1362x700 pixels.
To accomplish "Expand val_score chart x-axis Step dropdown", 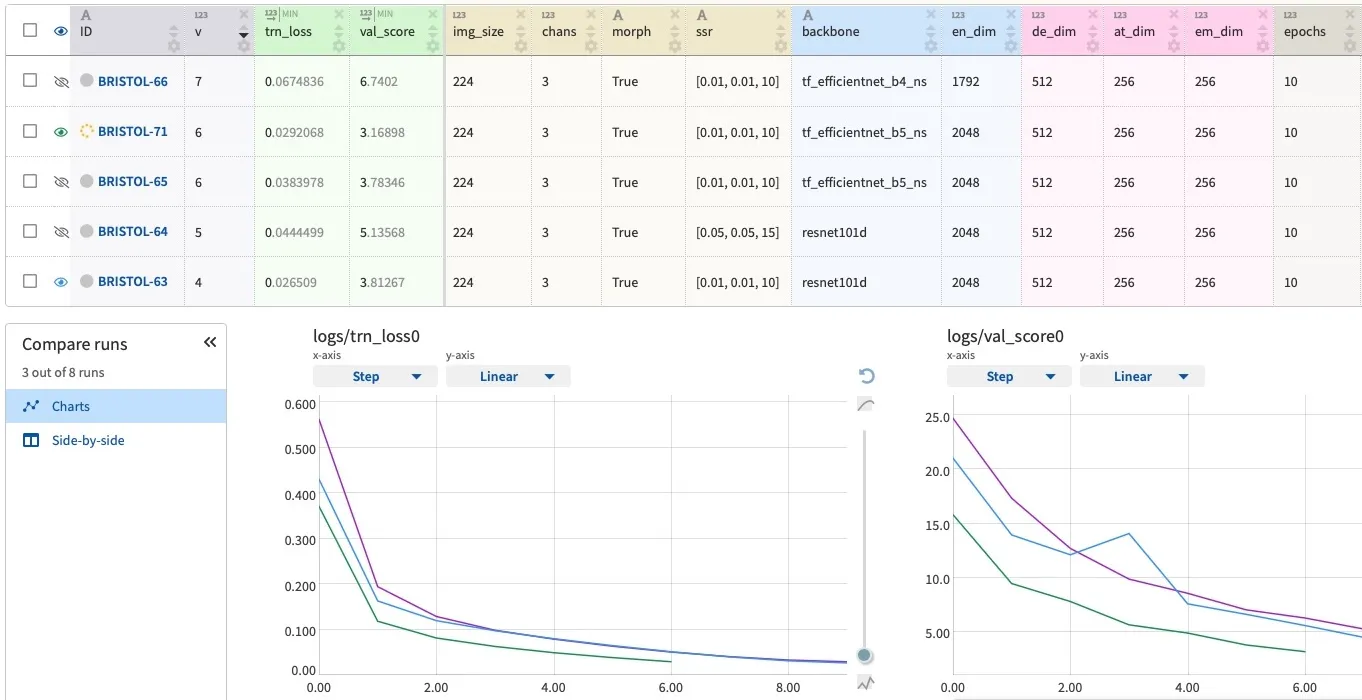I will 1009,377.
